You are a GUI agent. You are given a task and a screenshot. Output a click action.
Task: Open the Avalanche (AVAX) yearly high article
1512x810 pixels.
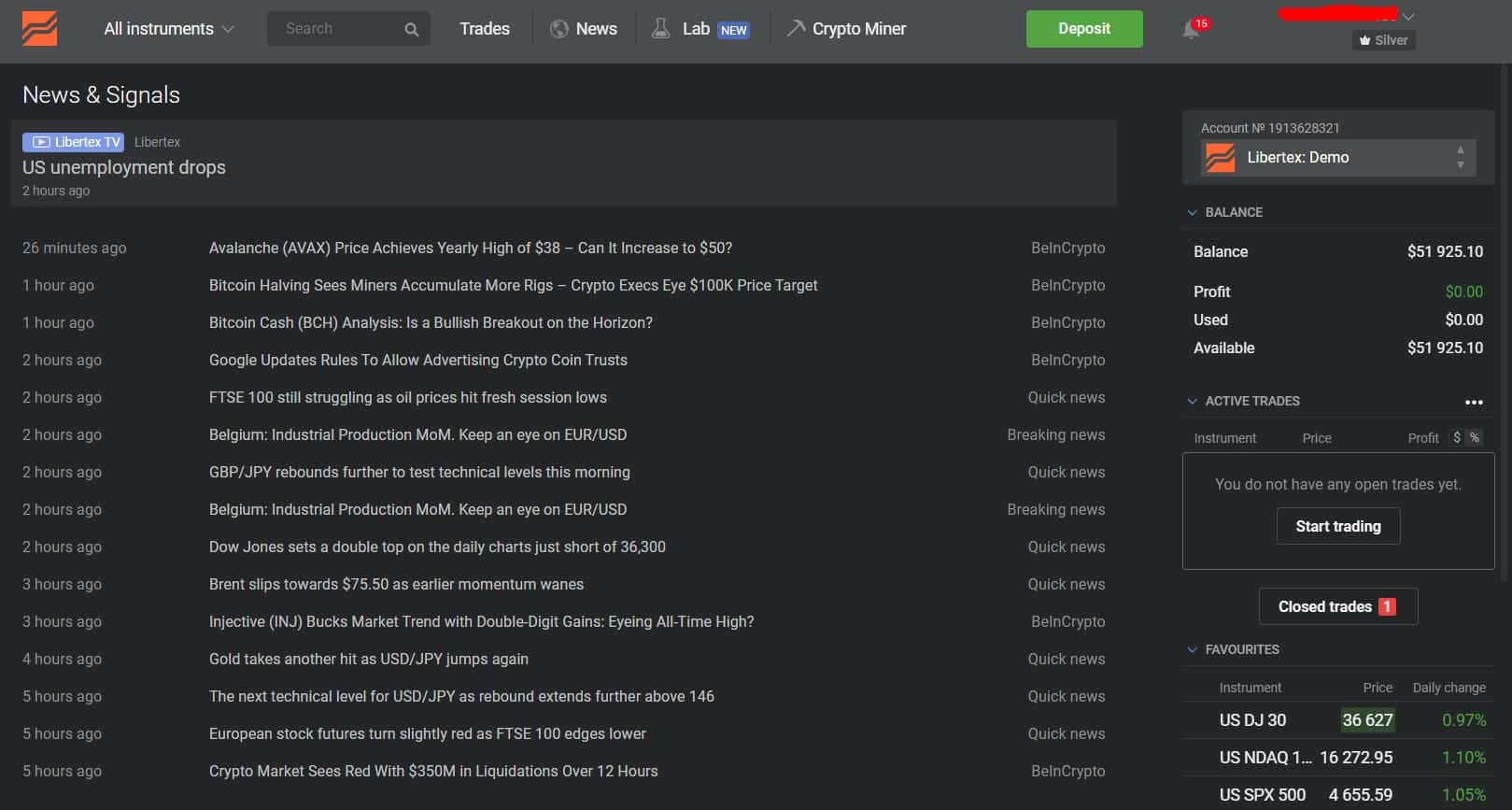tap(471, 248)
